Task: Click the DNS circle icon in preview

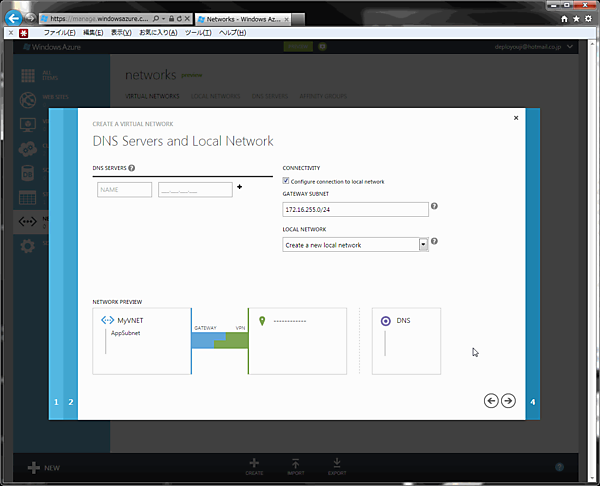Action: pyautogui.click(x=386, y=321)
